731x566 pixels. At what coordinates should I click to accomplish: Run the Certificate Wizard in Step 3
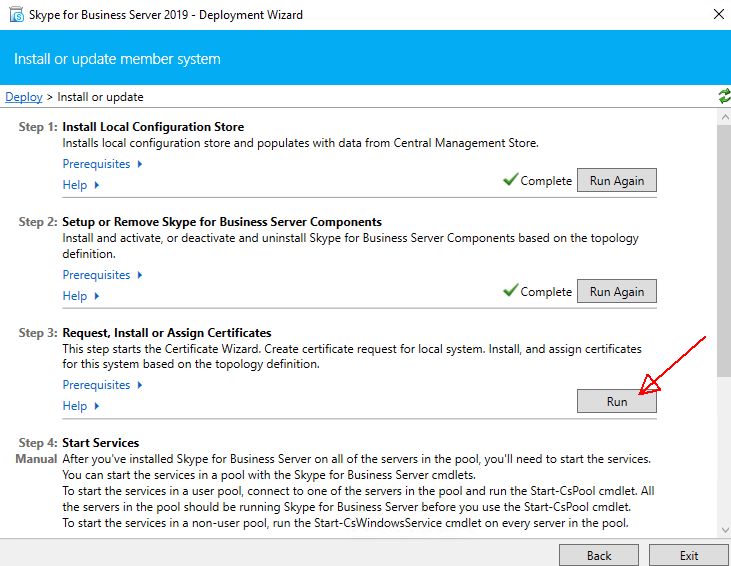coord(617,401)
